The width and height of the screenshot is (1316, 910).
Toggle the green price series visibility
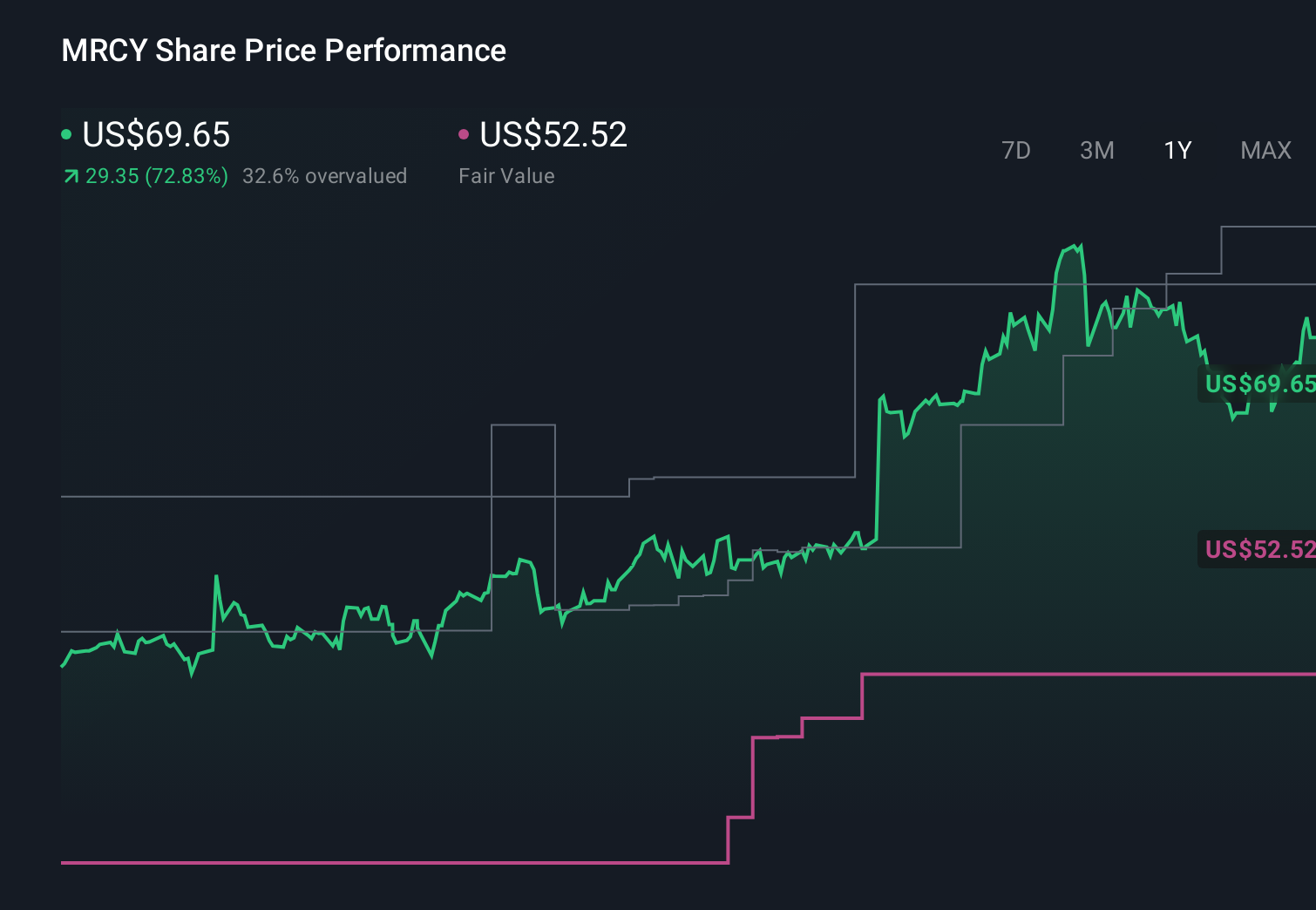(x=67, y=134)
